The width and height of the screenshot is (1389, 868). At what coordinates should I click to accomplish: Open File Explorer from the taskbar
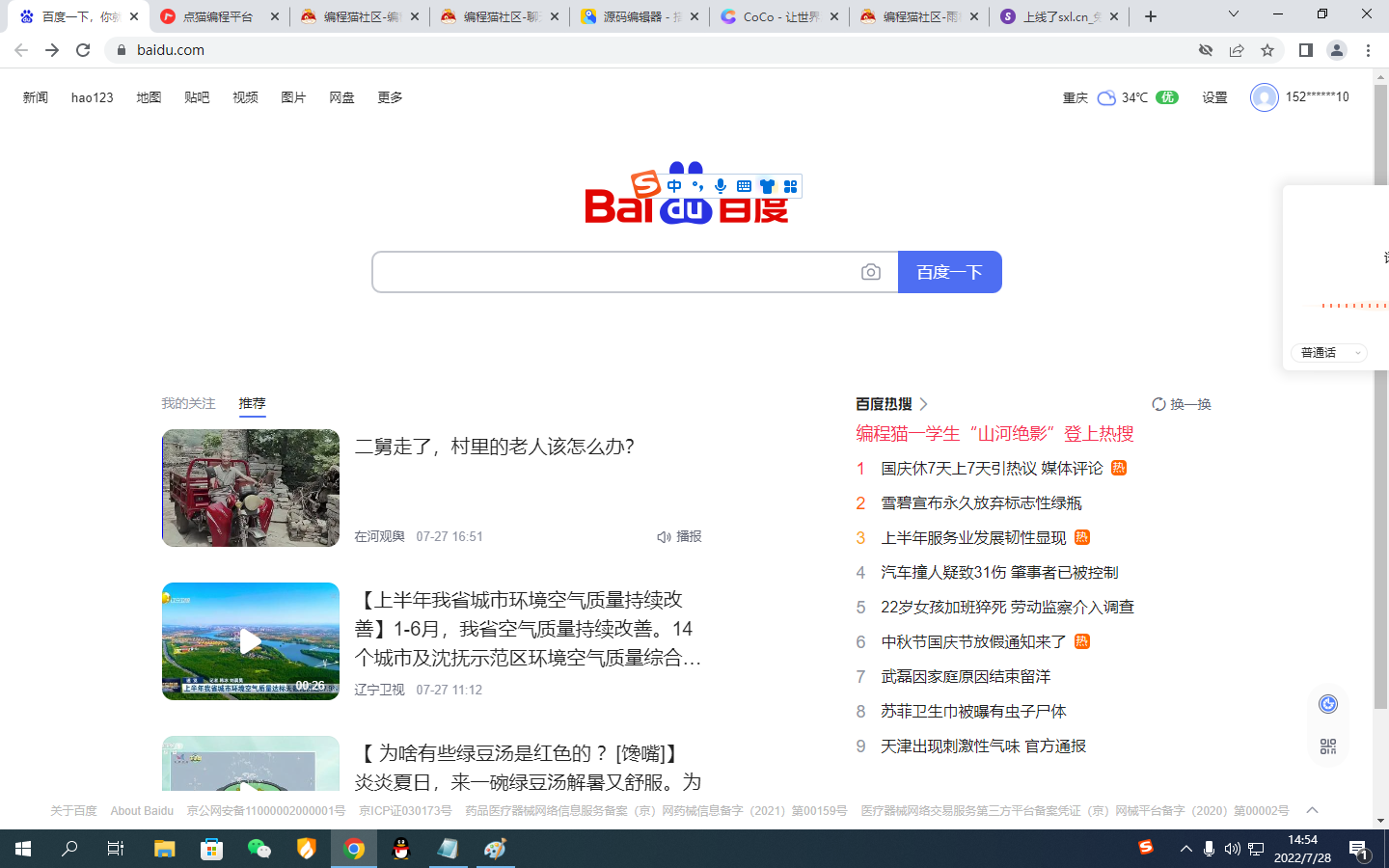(165, 849)
